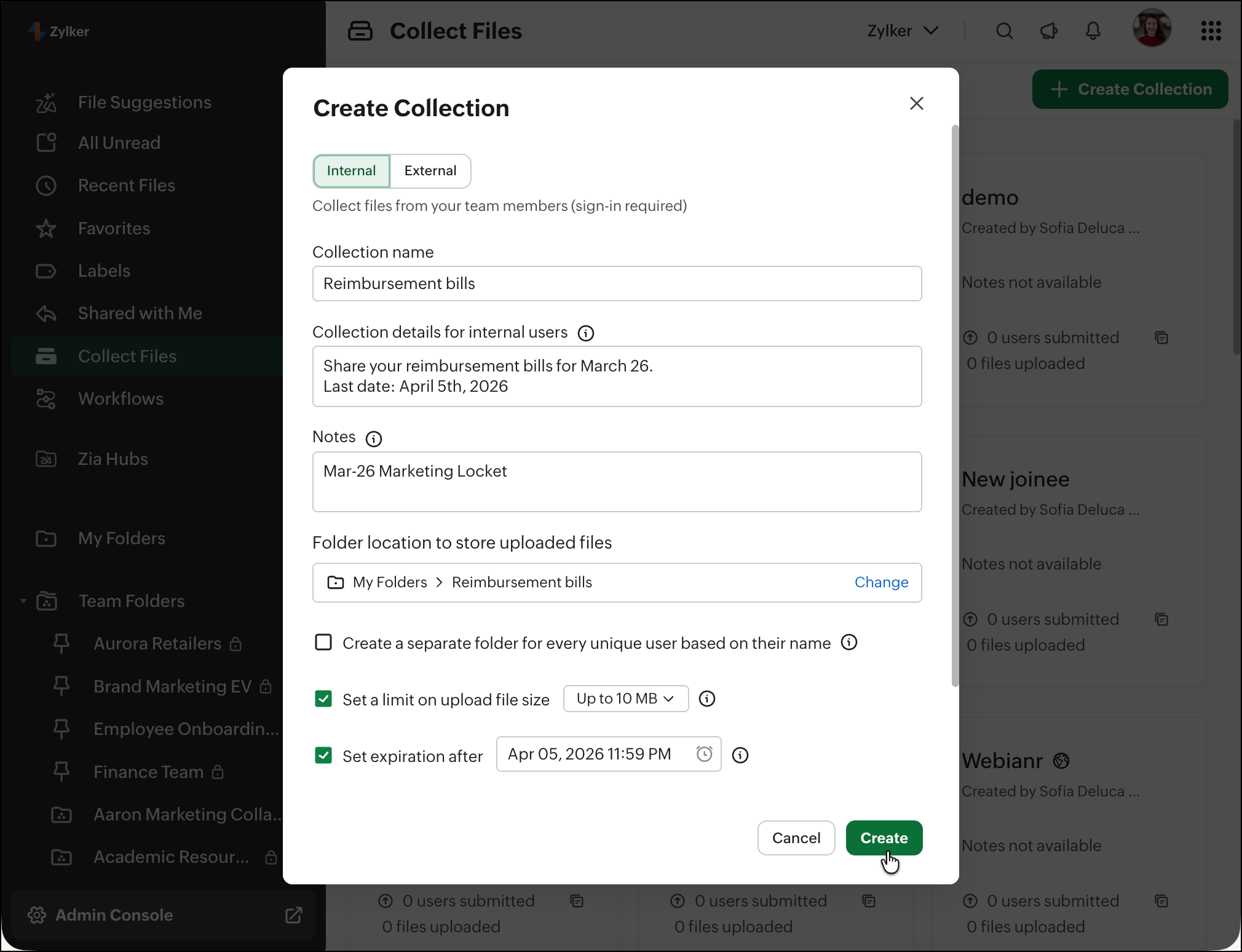Open Admin Console external link icon
This screenshot has height=952, width=1242.
[x=294, y=915]
